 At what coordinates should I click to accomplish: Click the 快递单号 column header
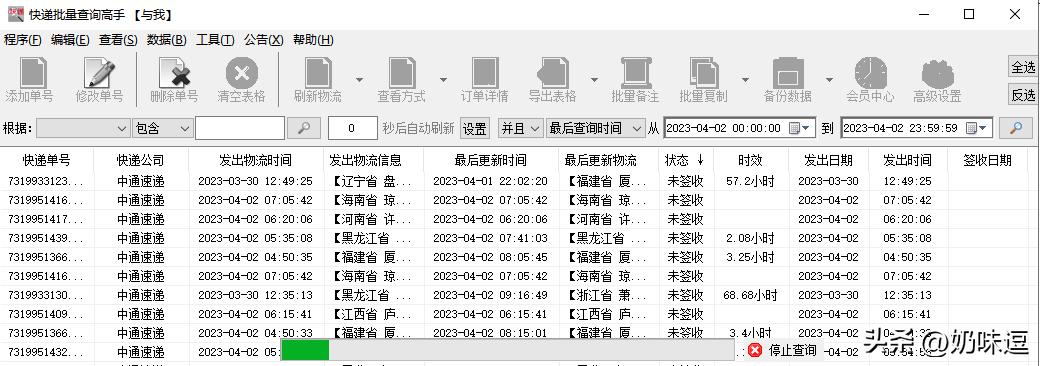point(46,160)
